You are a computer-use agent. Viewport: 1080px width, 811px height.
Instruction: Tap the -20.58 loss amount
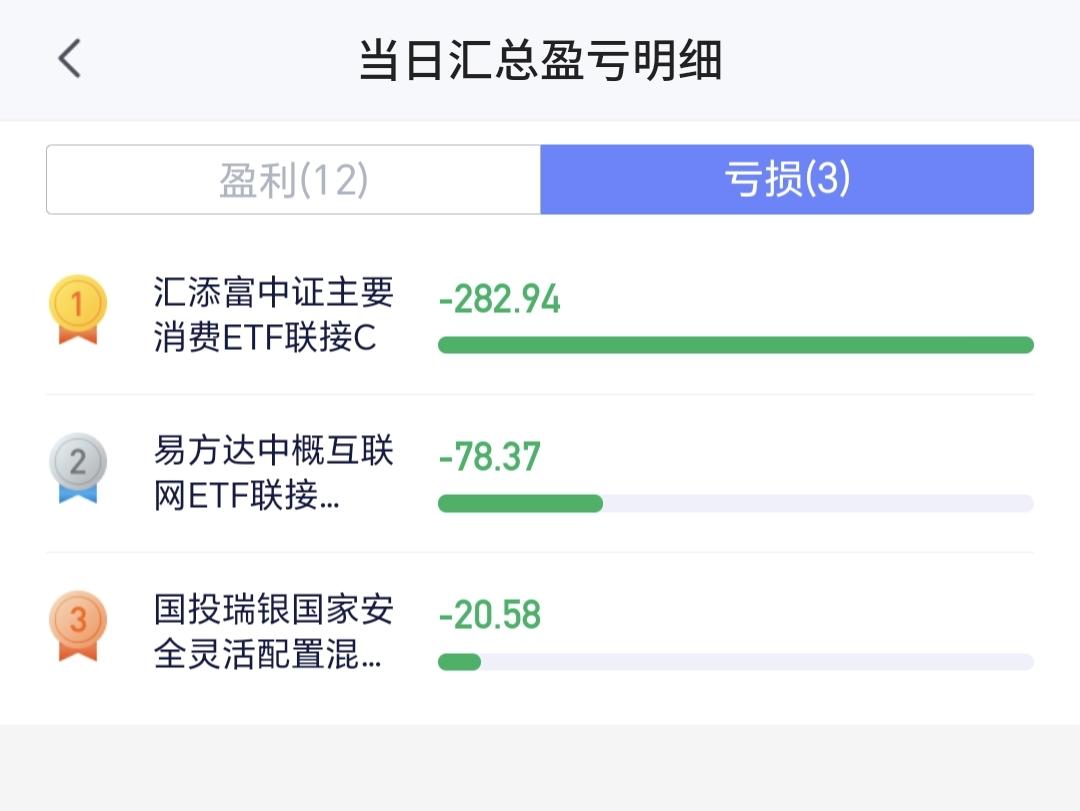490,615
